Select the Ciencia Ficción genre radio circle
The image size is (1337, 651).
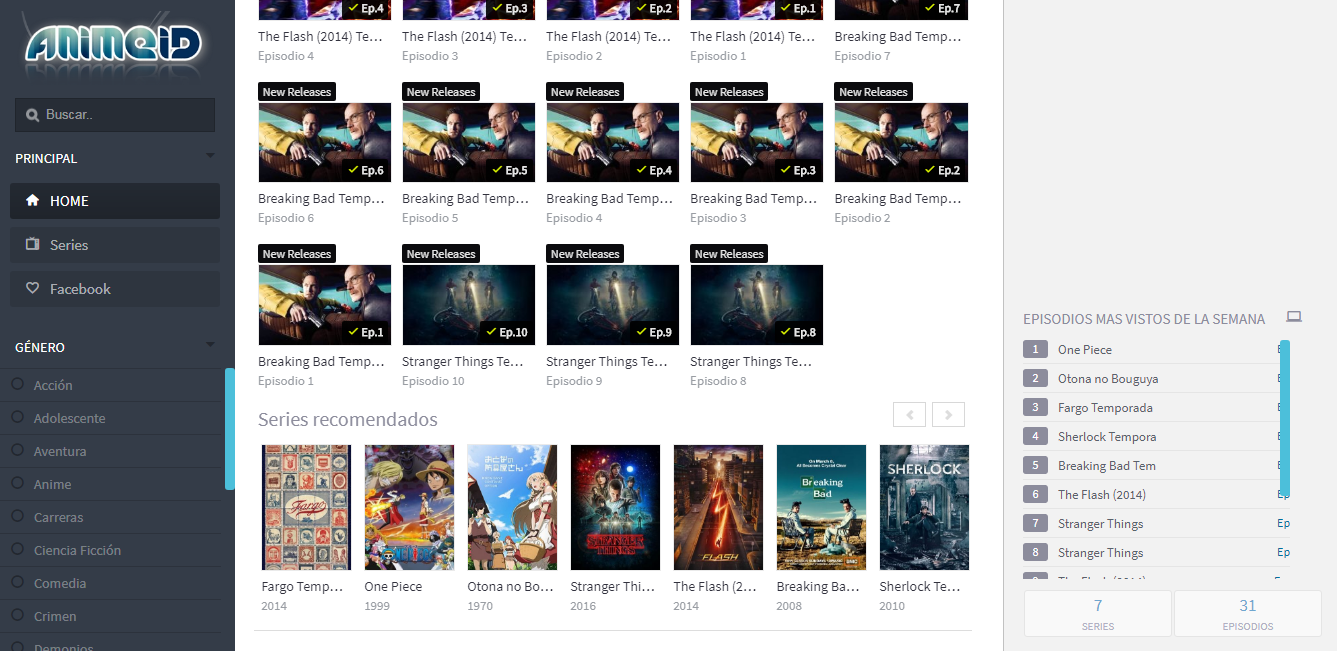pos(17,549)
